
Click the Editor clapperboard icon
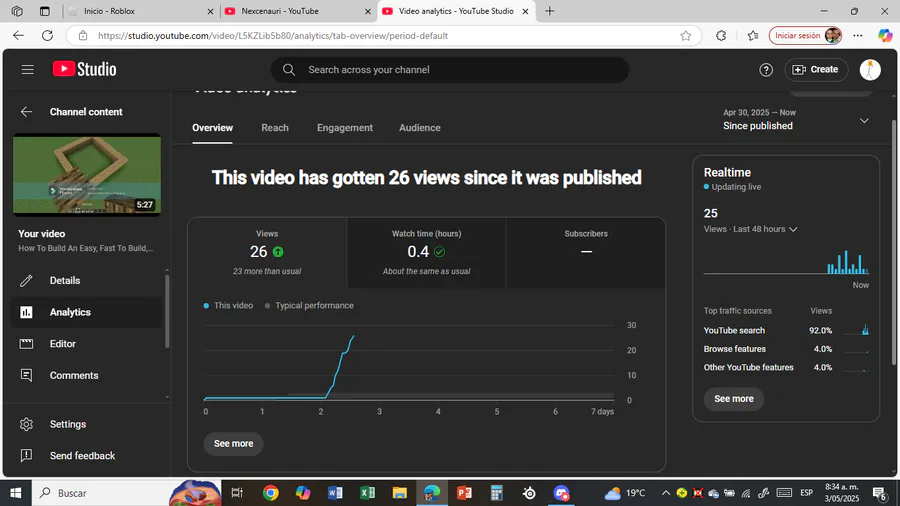[26, 344]
